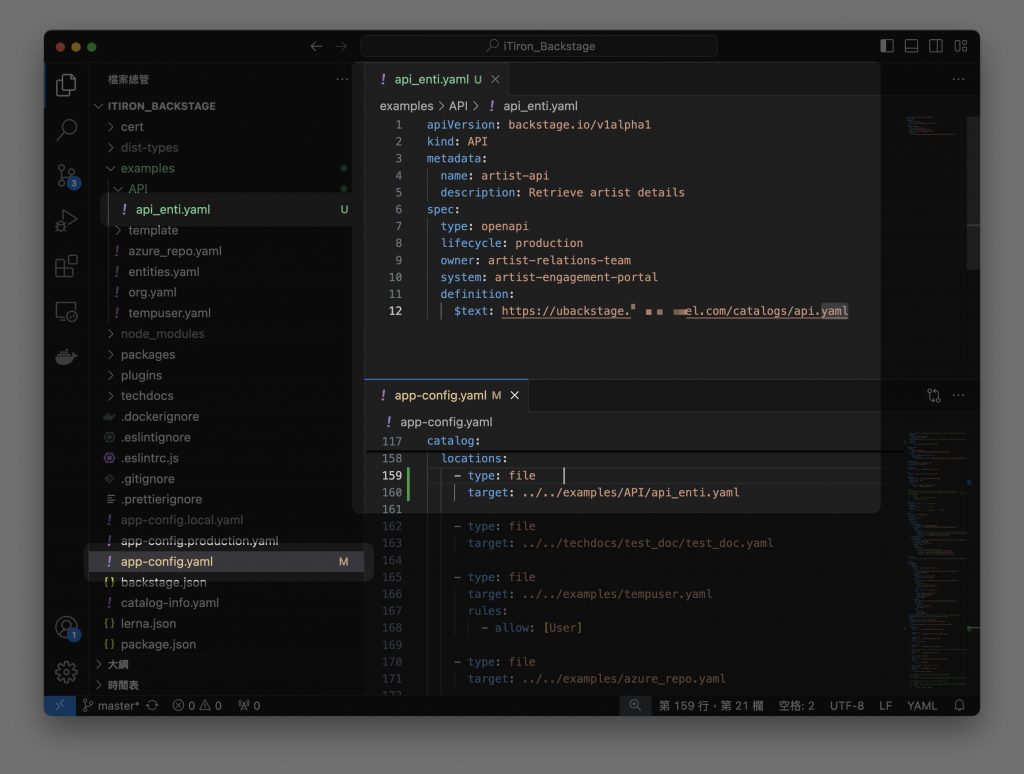Click the zoom magnifier status bar icon
The height and width of the screenshot is (774, 1024).
click(x=635, y=705)
